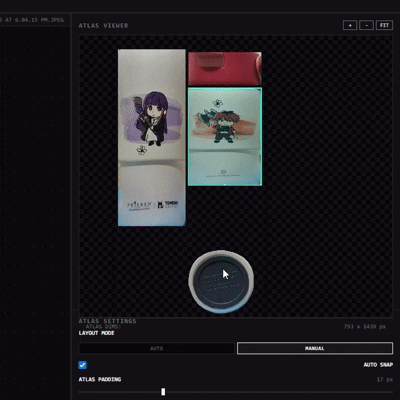This screenshot has height=400, width=400.
Task: Click the FIT view button
Action: click(x=384, y=25)
